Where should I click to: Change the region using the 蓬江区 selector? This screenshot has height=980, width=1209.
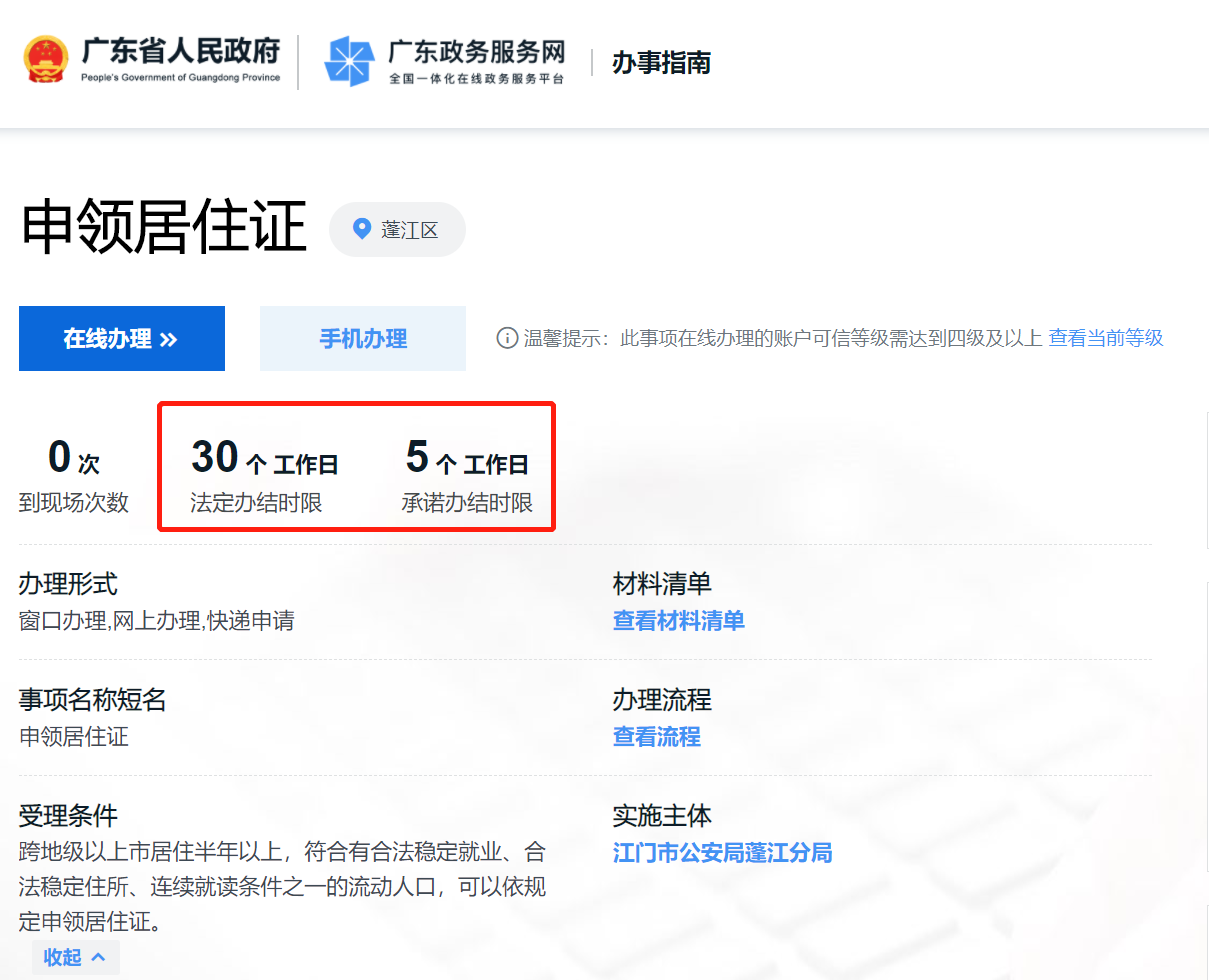tap(398, 229)
